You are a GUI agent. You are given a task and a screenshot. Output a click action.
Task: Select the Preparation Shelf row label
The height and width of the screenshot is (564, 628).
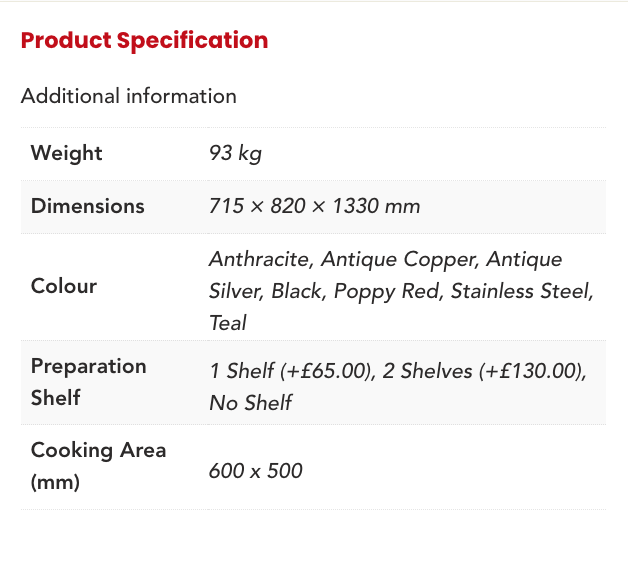(x=89, y=381)
